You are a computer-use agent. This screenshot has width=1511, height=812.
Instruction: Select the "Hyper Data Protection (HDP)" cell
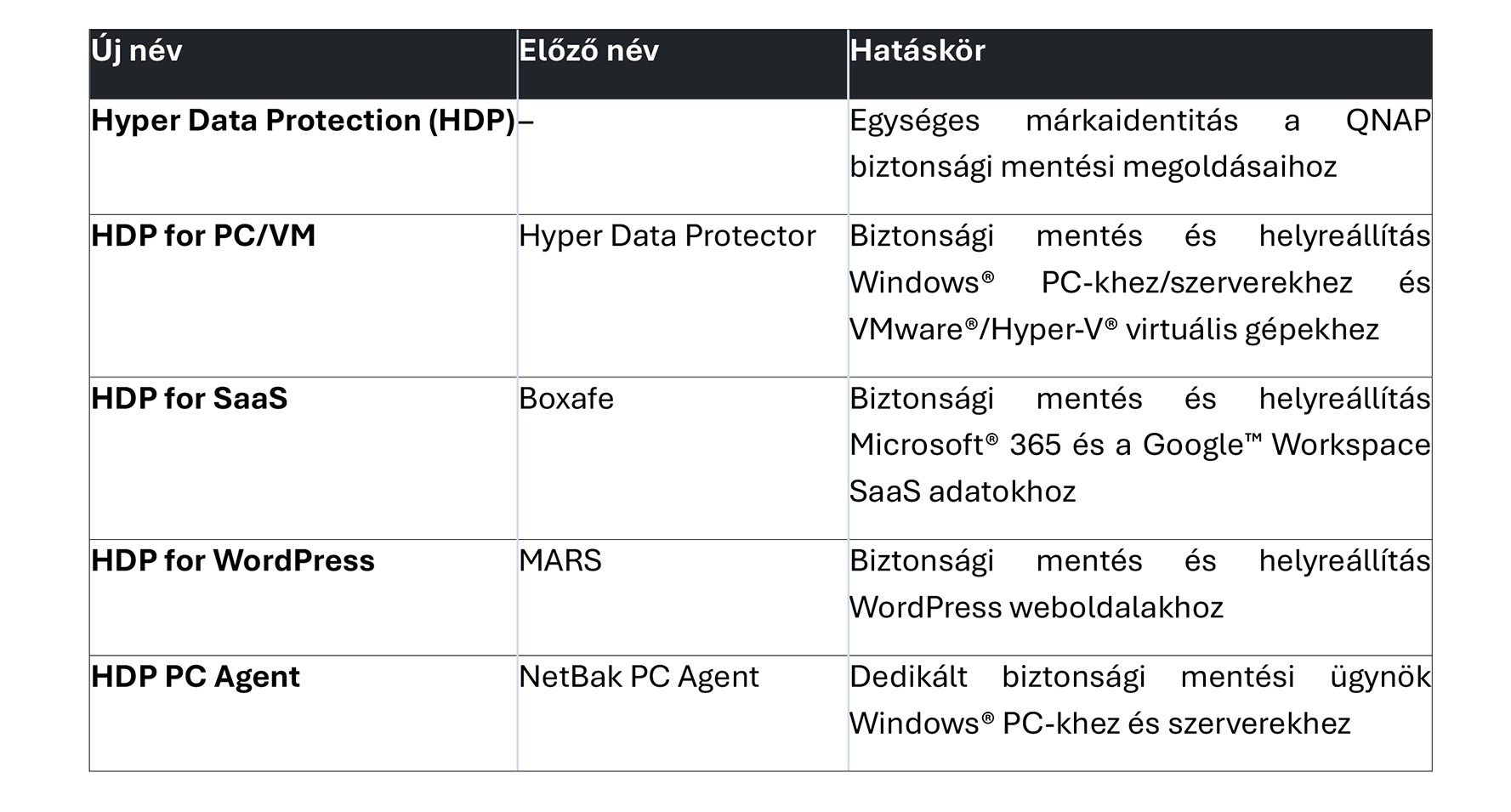303,121
